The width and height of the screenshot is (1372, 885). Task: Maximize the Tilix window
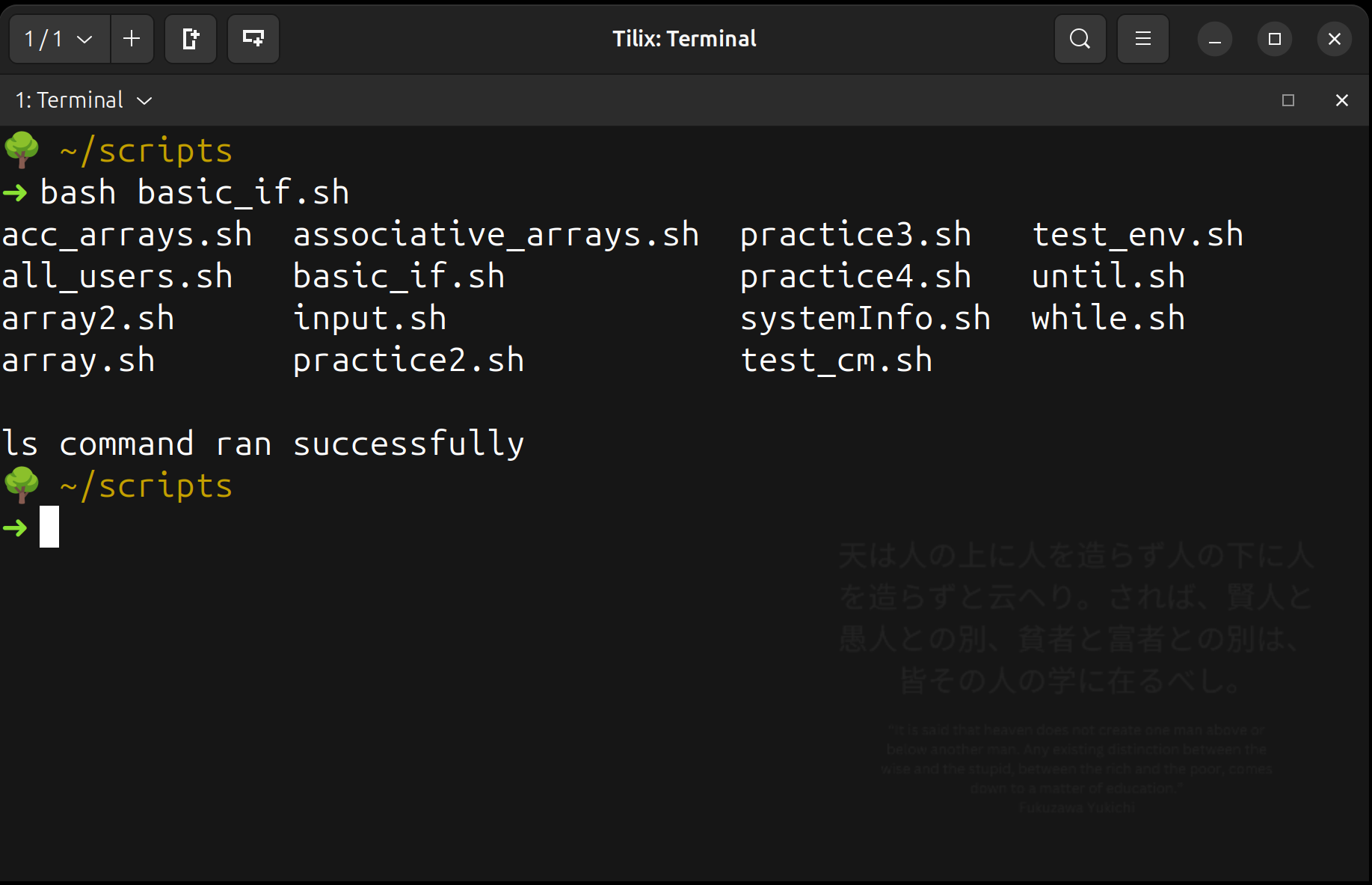pos(1275,39)
